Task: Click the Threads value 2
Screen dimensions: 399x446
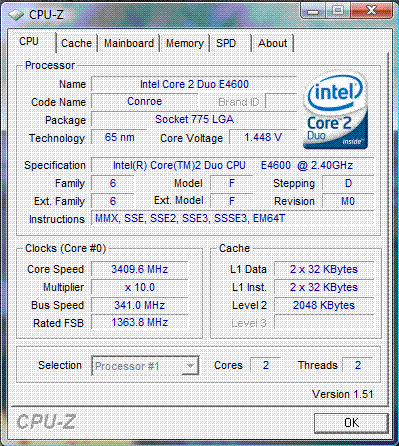Action: tap(358, 365)
